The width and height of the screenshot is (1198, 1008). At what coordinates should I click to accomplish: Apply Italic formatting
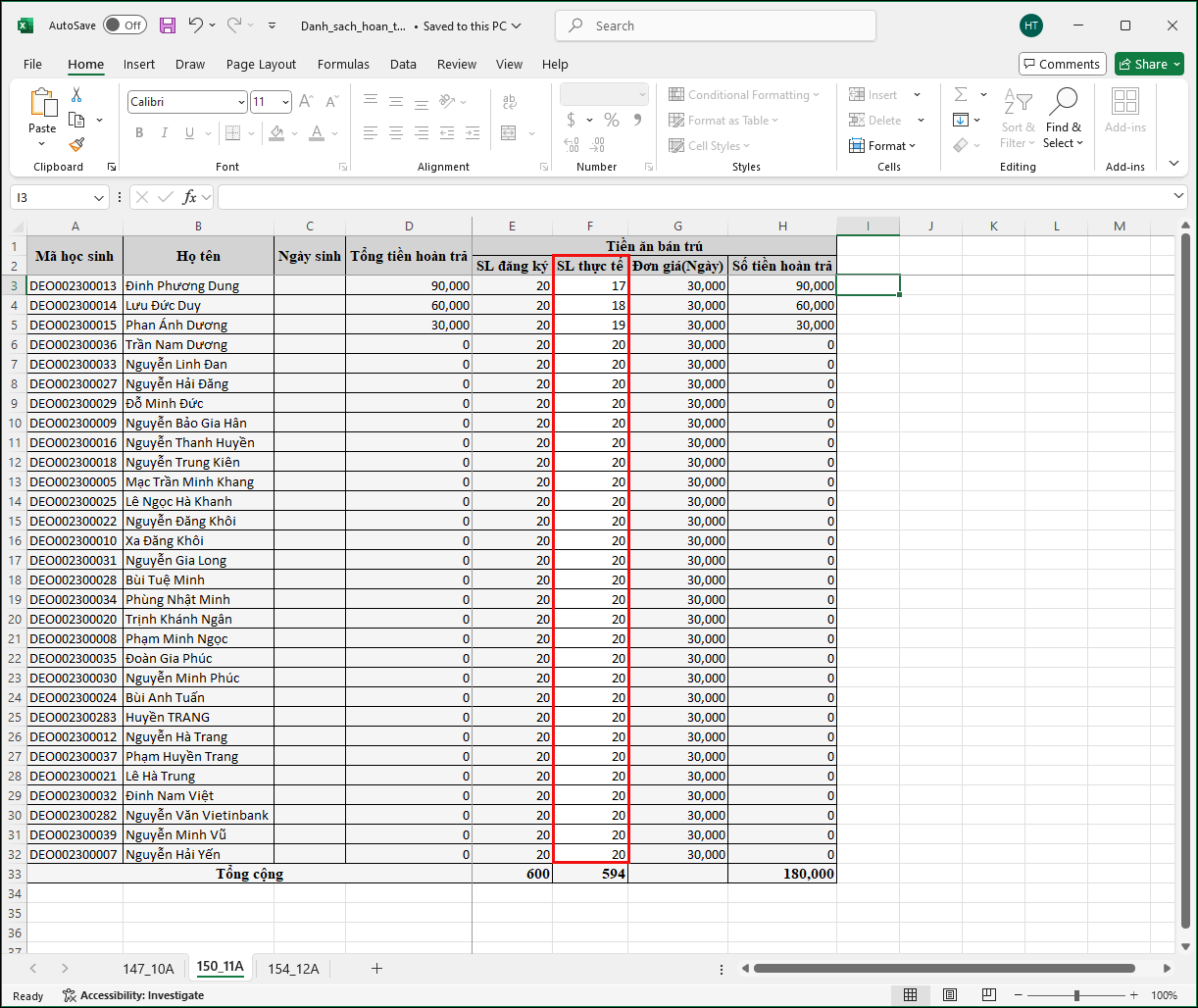click(x=164, y=132)
